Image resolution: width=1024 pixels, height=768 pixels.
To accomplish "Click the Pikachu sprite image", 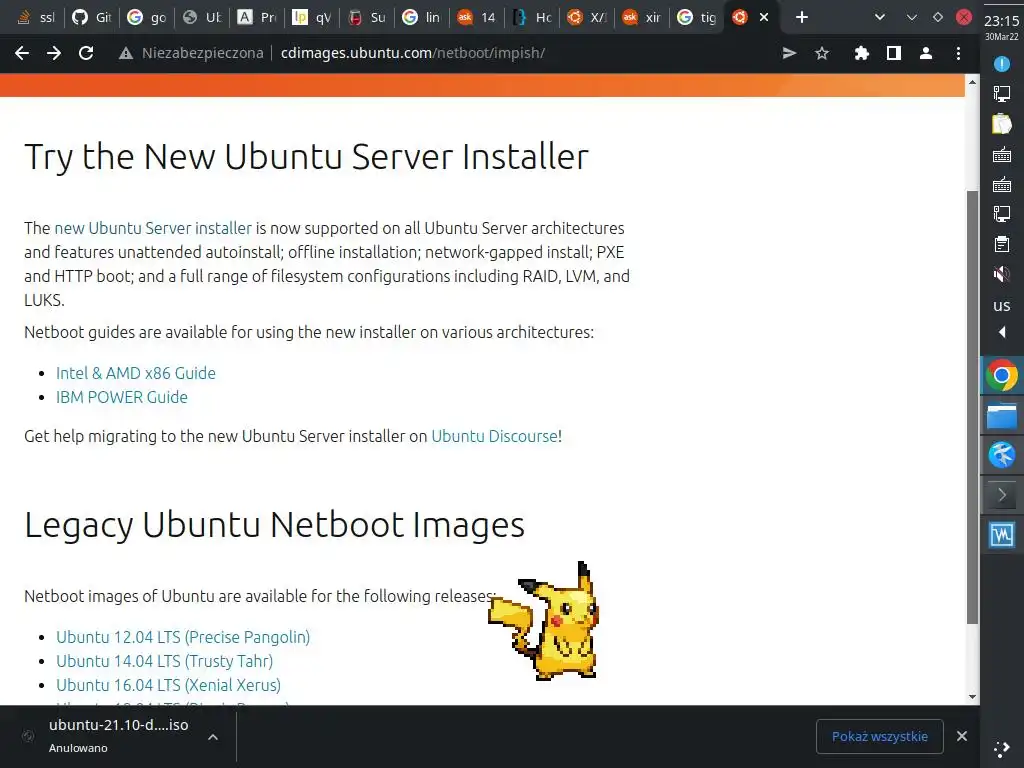I will tap(544, 621).
